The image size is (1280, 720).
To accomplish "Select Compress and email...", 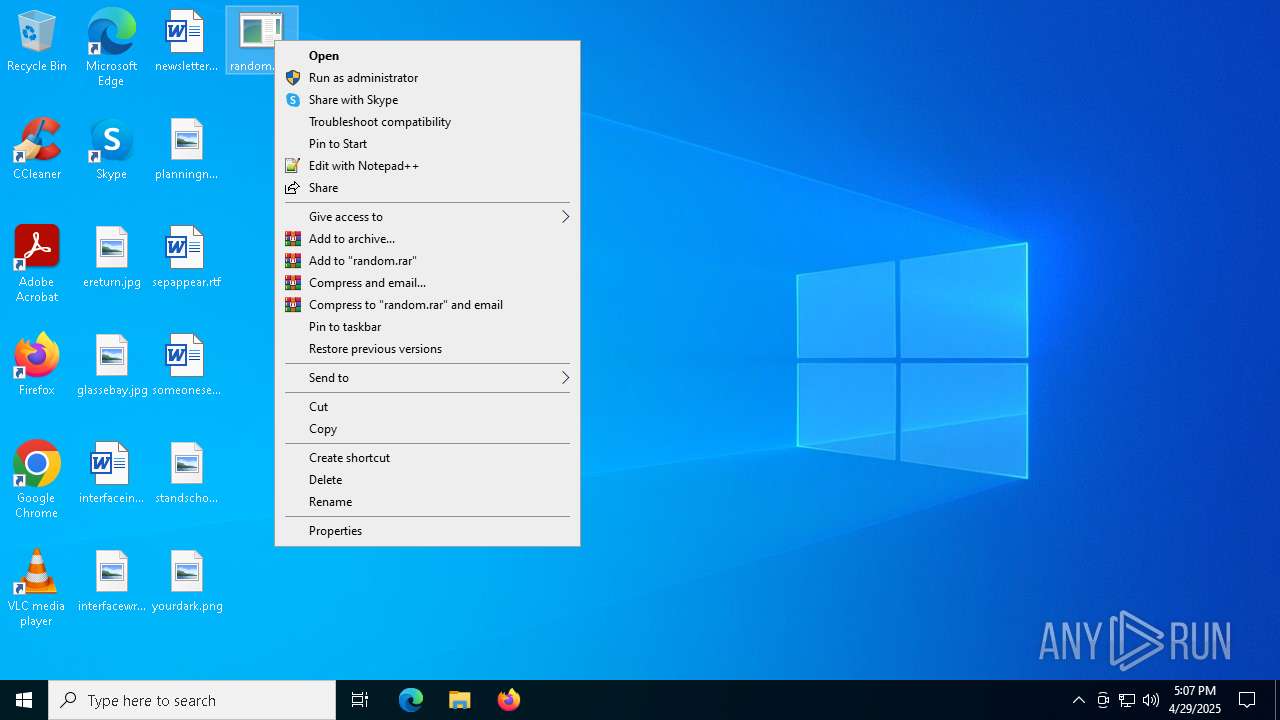I will coord(427,283).
